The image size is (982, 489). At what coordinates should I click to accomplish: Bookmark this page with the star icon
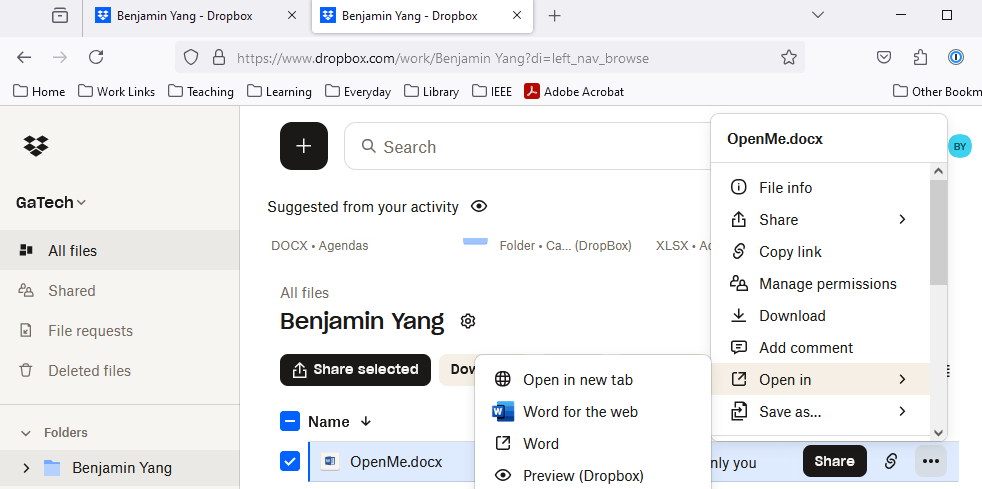click(x=789, y=58)
